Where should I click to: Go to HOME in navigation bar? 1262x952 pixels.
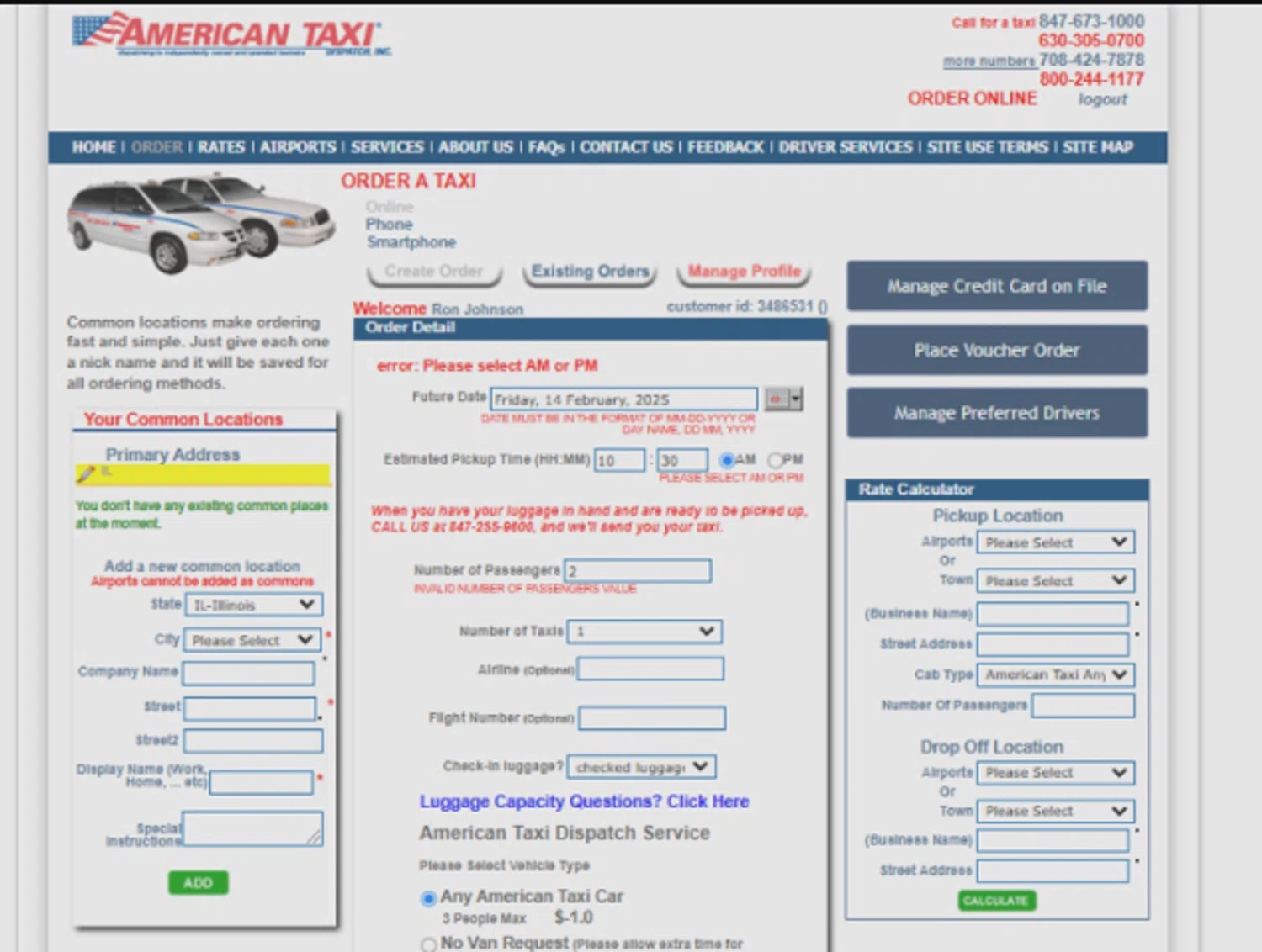click(93, 147)
